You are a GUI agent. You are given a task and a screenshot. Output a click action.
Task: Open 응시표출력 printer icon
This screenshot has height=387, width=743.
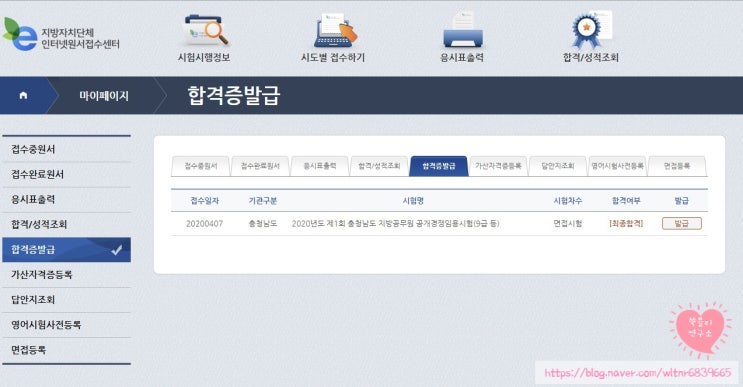(462, 30)
